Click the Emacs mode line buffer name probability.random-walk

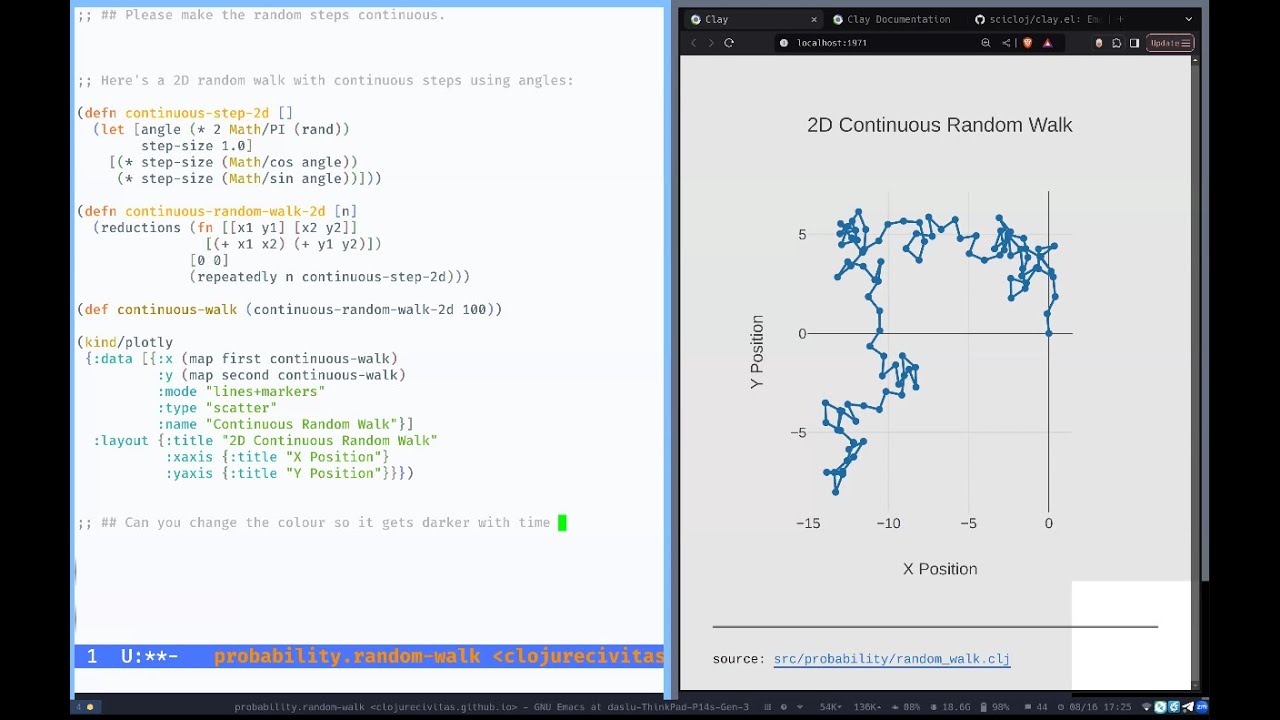(349, 657)
